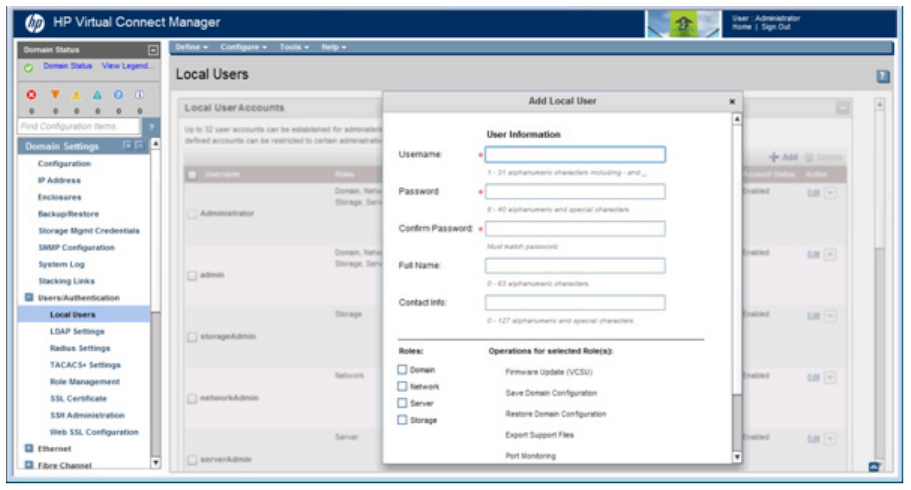
Task: Click the yellow warning triangle status icon
Action: pyautogui.click(x=76, y=95)
